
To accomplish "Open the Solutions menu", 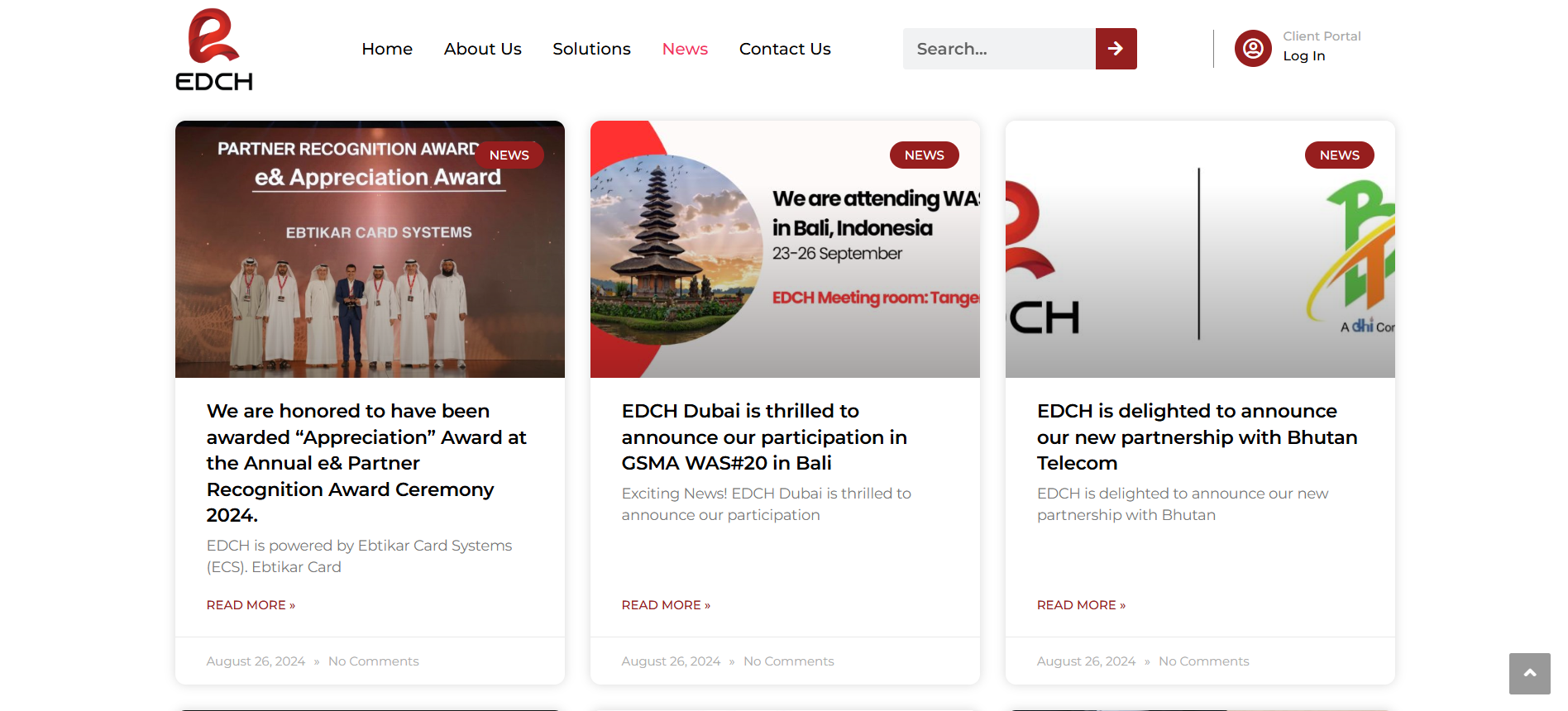I will [592, 49].
